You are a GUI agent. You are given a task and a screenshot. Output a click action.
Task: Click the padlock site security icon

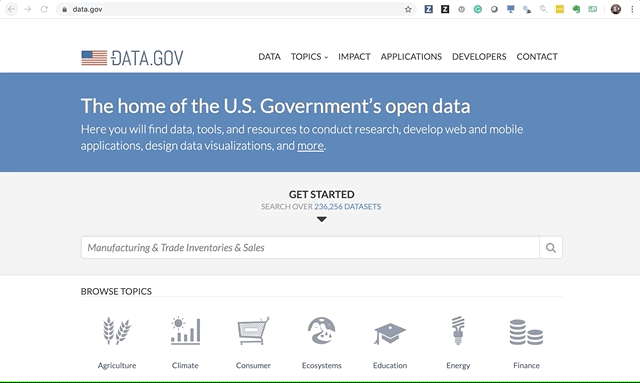[x=64, y=9]
